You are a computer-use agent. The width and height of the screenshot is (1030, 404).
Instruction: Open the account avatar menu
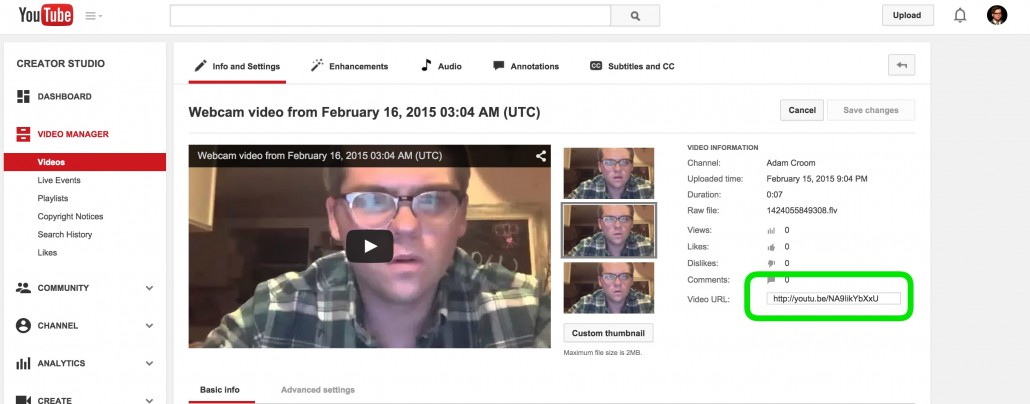[996, 15]
